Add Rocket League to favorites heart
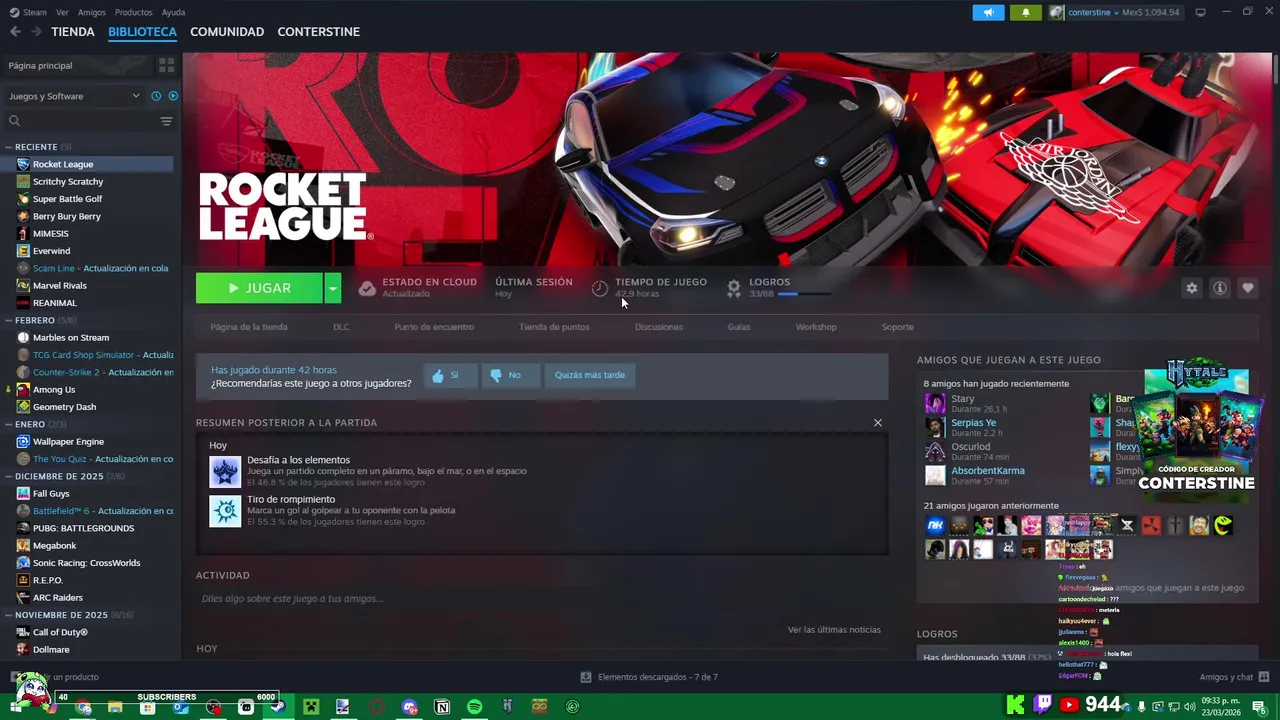 [1247, 288]
